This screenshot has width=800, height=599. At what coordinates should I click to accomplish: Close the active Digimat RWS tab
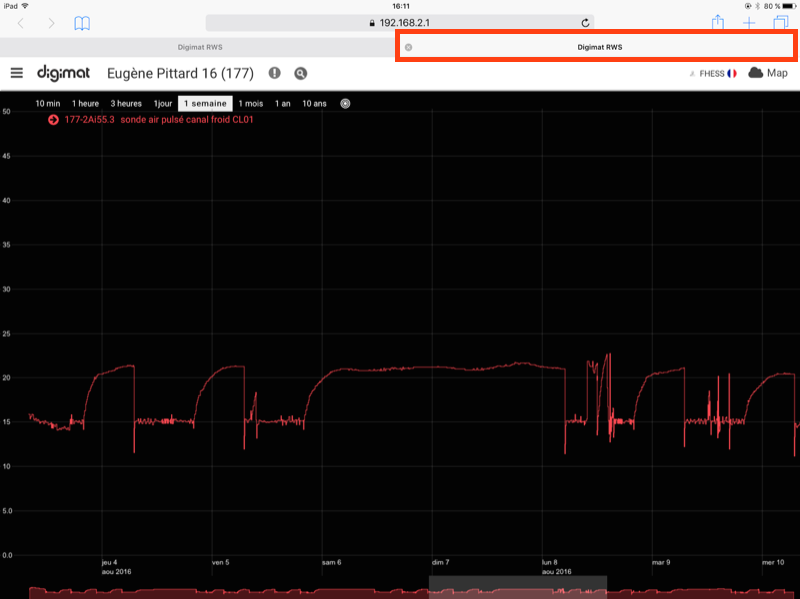(x=408, y=47)
